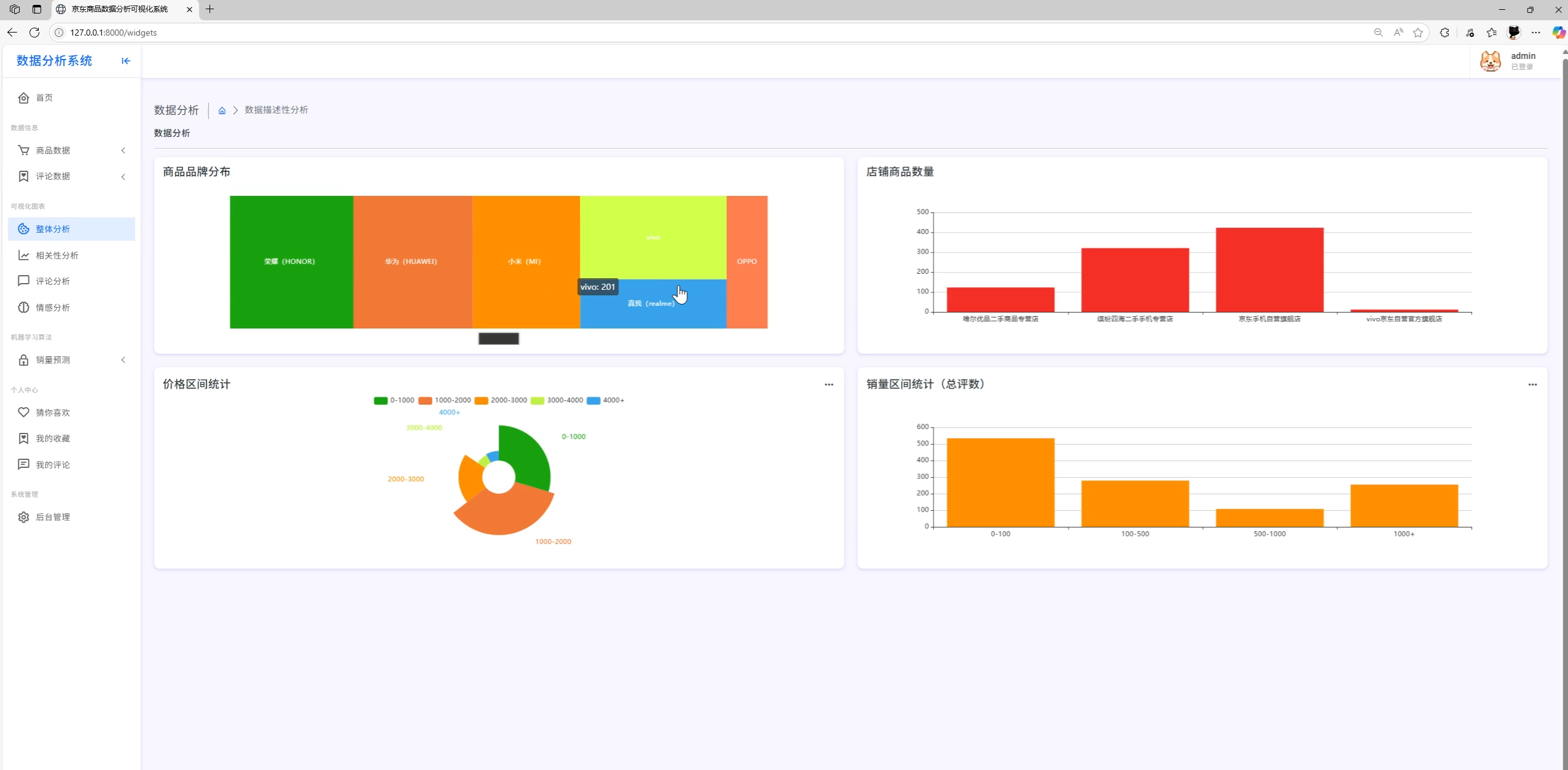Open 相关性分析 in the sidebar
Viewport: 1568px width, 770px height.
[71, 255]
